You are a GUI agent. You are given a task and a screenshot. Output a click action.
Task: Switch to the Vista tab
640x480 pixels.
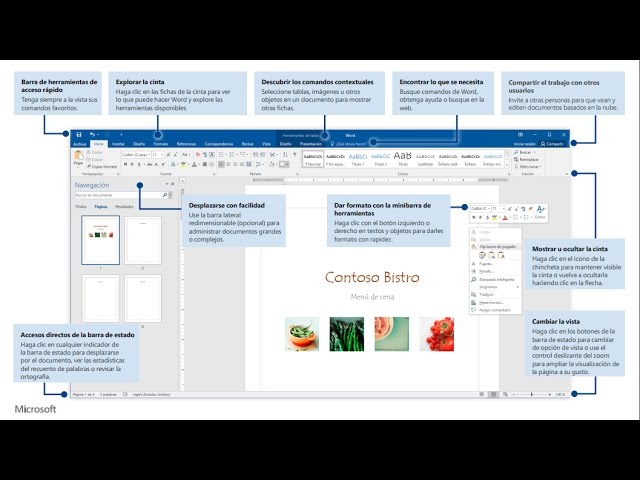click(266, 144)
